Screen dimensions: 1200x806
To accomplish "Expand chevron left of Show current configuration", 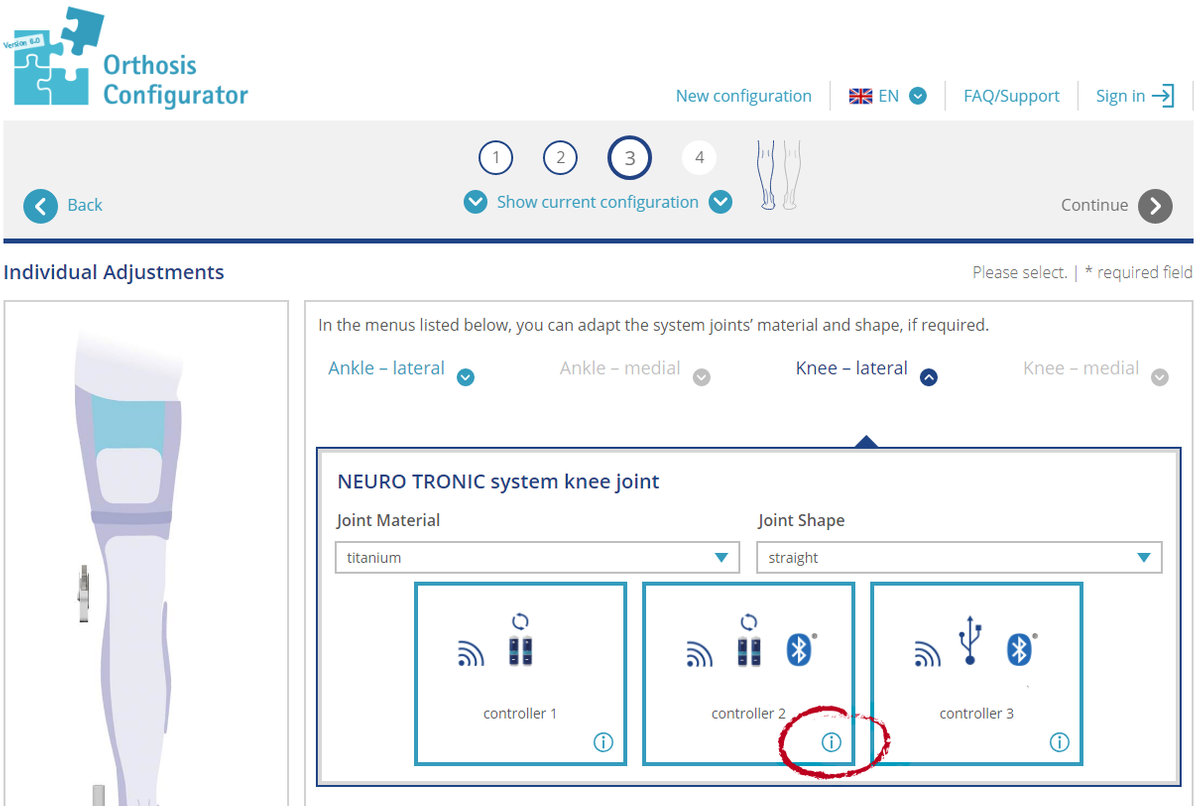I will coord(475,202).
